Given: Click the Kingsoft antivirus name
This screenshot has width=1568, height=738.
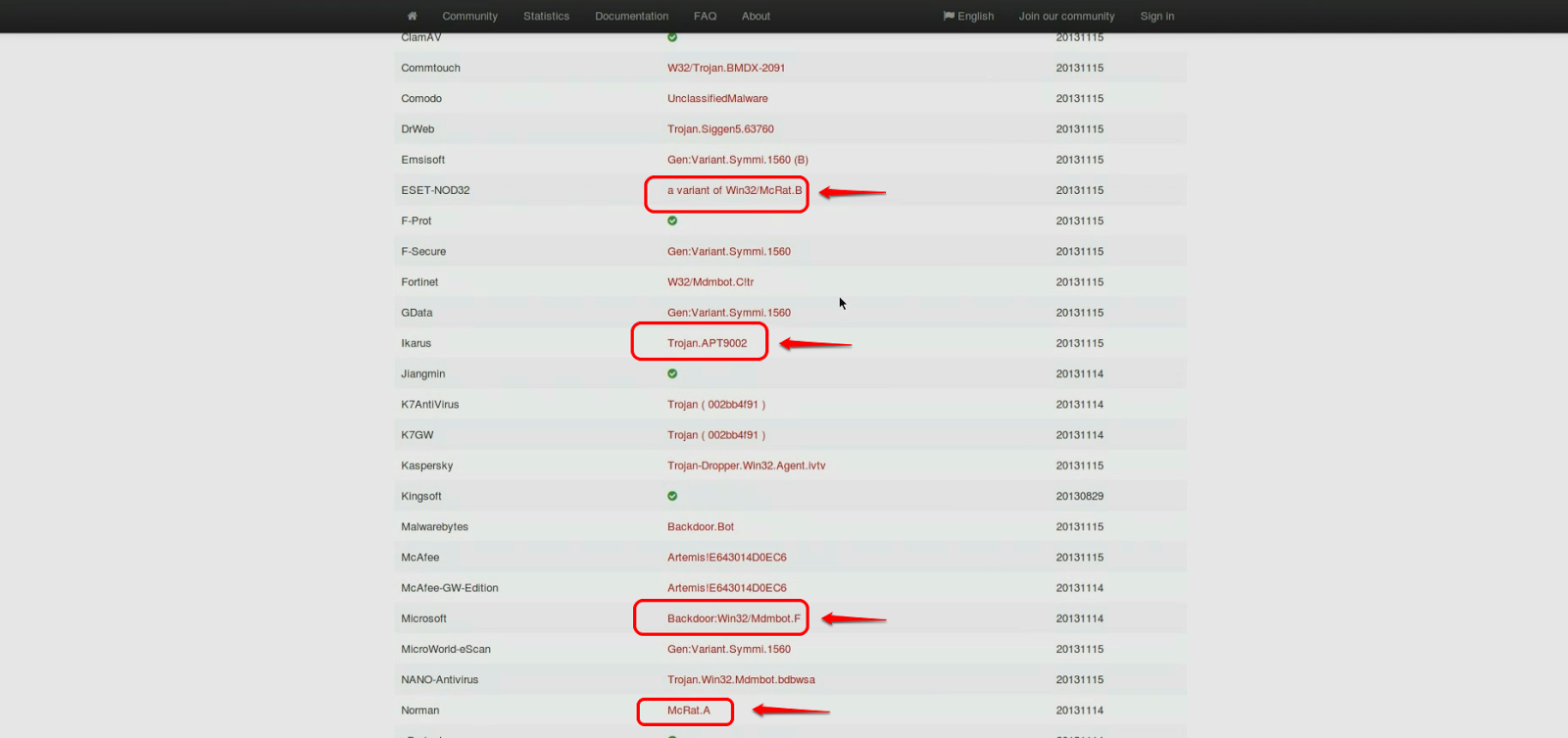Looking at the screenshot, I should (421, 496).
